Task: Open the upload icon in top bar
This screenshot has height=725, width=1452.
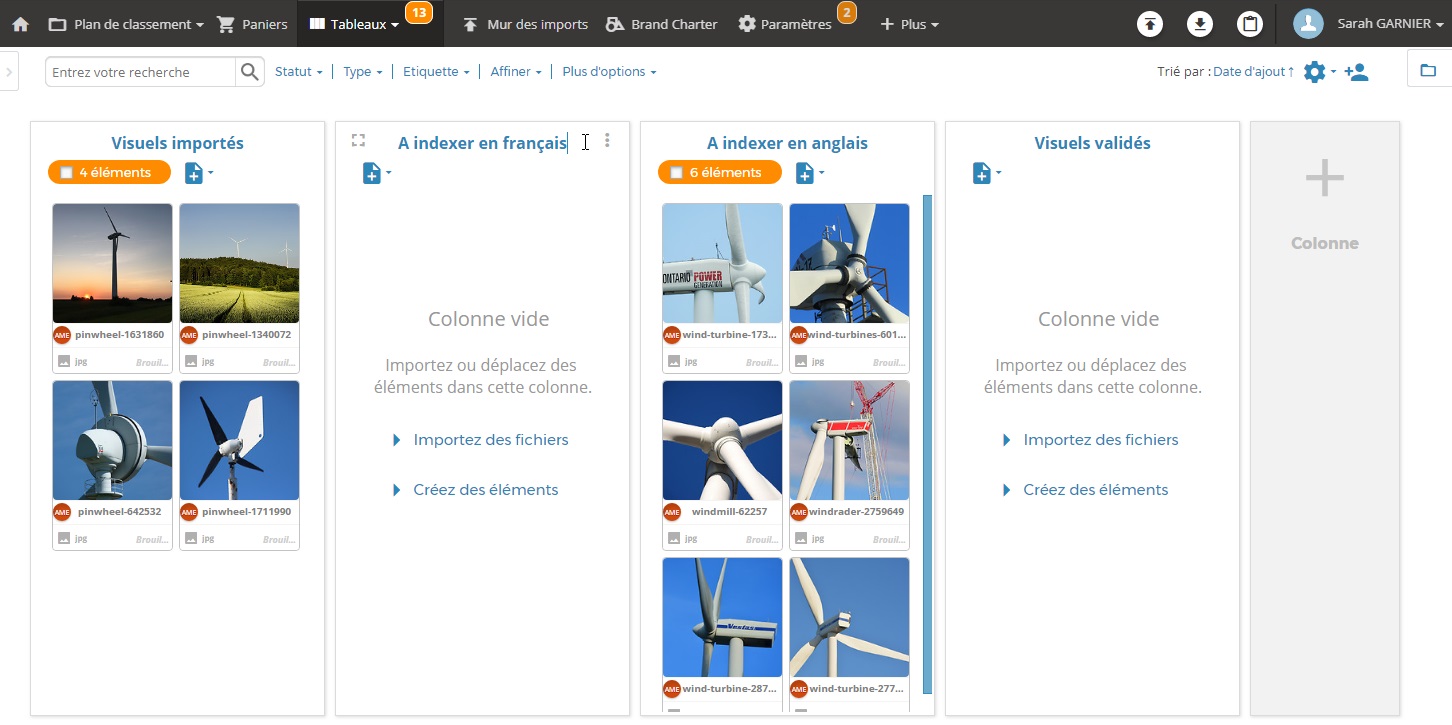Action: click(1150, 24)
